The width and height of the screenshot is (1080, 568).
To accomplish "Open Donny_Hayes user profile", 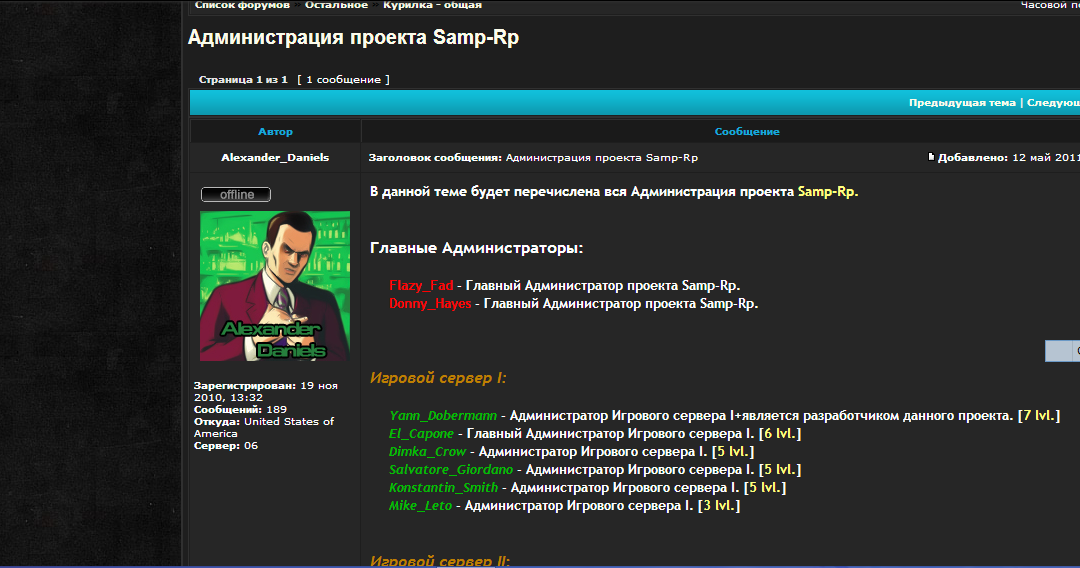I will click(x=430, y=304).
